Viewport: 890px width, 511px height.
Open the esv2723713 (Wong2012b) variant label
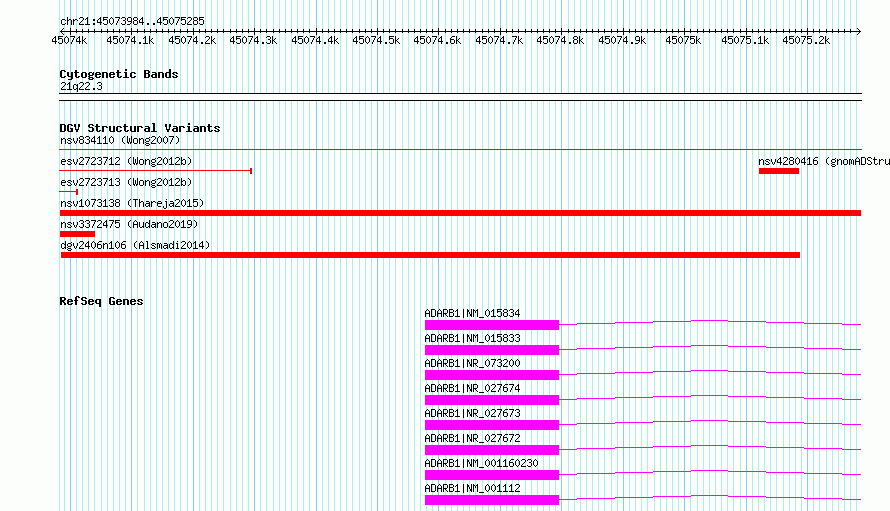click(x=126, y=182)
